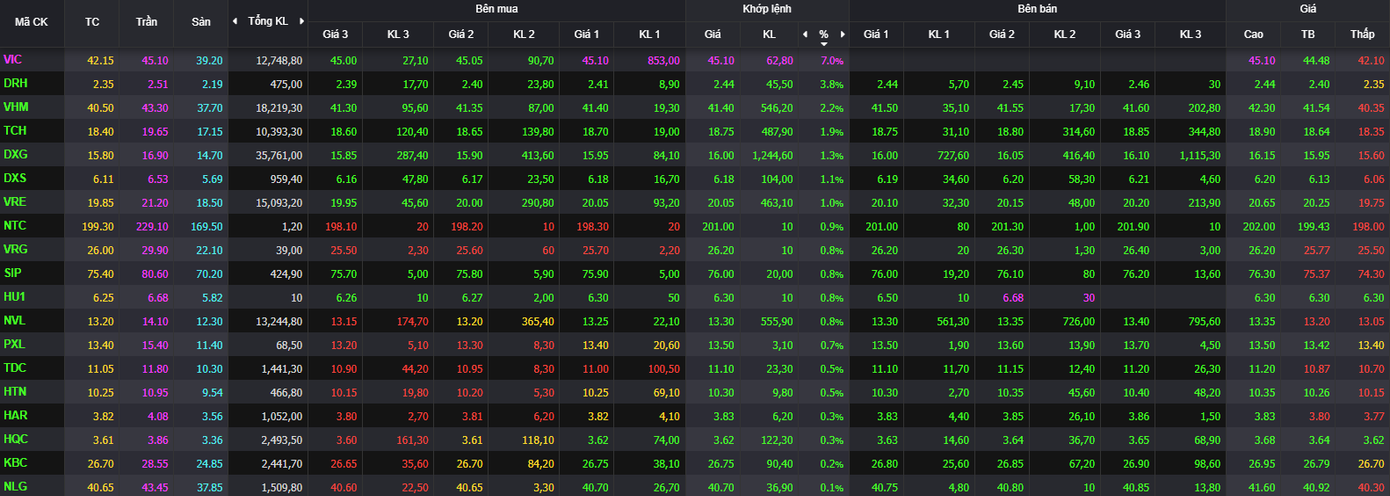1390x496 pixels.
Task: Sort by the % column header
Action: point(823,34)
